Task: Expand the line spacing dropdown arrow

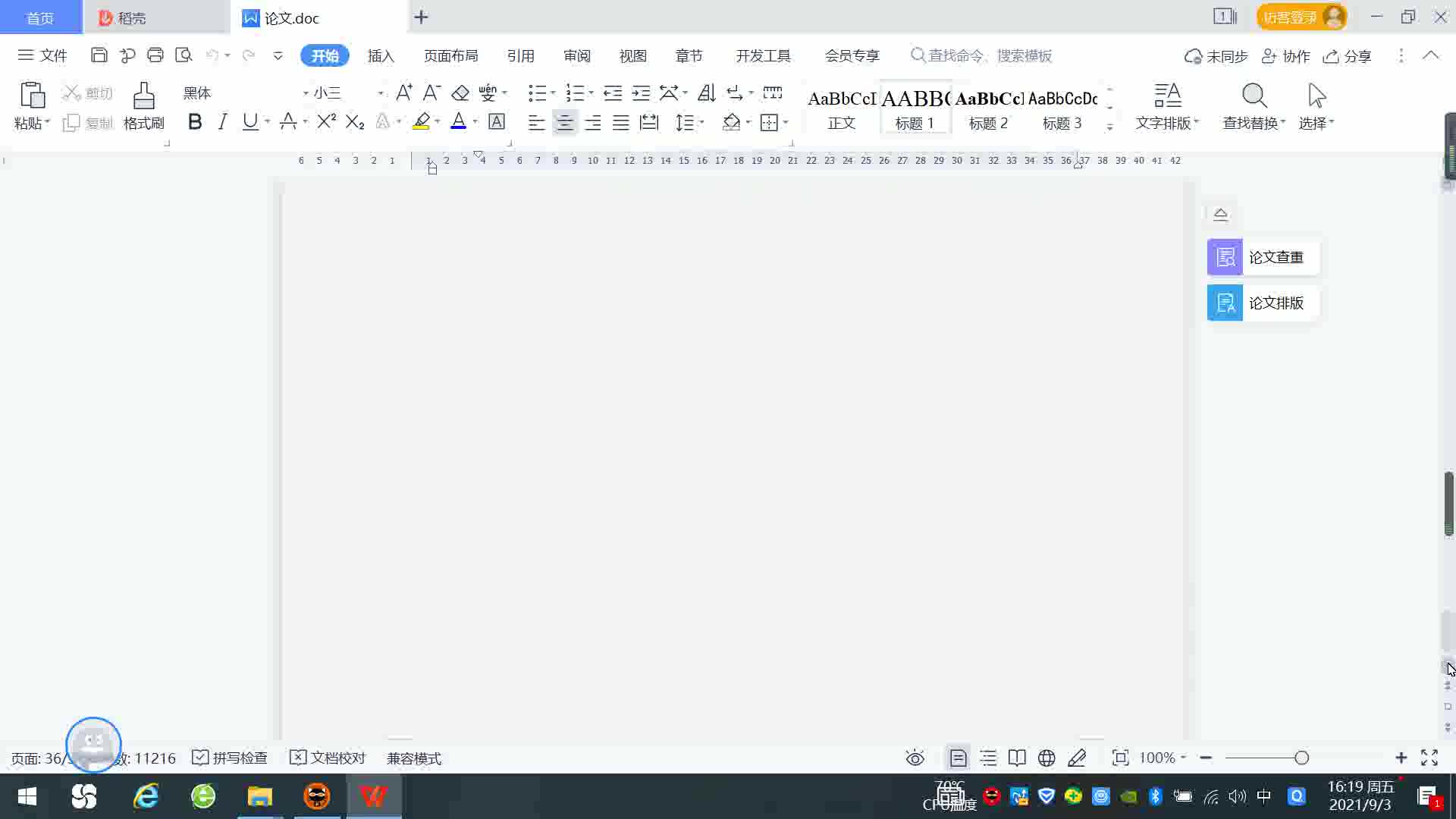Action: 702,122
